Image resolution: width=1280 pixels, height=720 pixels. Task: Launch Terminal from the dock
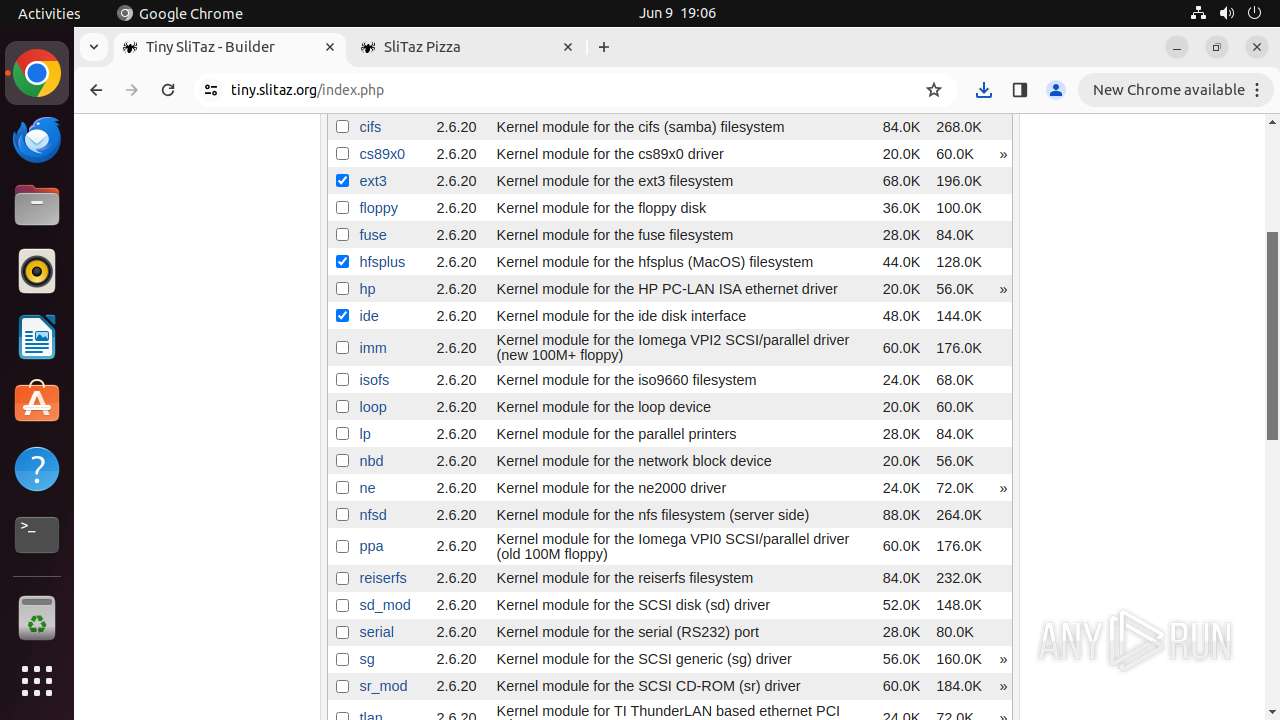click(37, 536)
